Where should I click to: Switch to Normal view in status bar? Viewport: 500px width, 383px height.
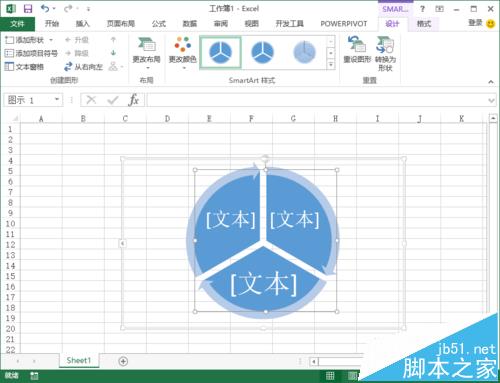[x=330, y=376]
